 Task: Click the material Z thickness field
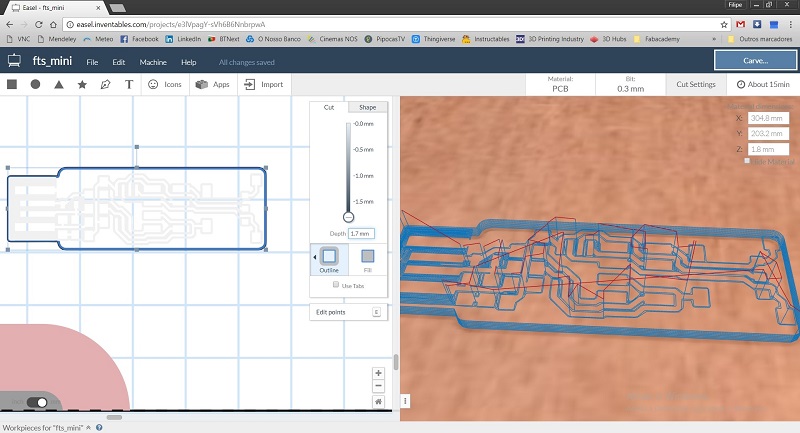point(768,149)
